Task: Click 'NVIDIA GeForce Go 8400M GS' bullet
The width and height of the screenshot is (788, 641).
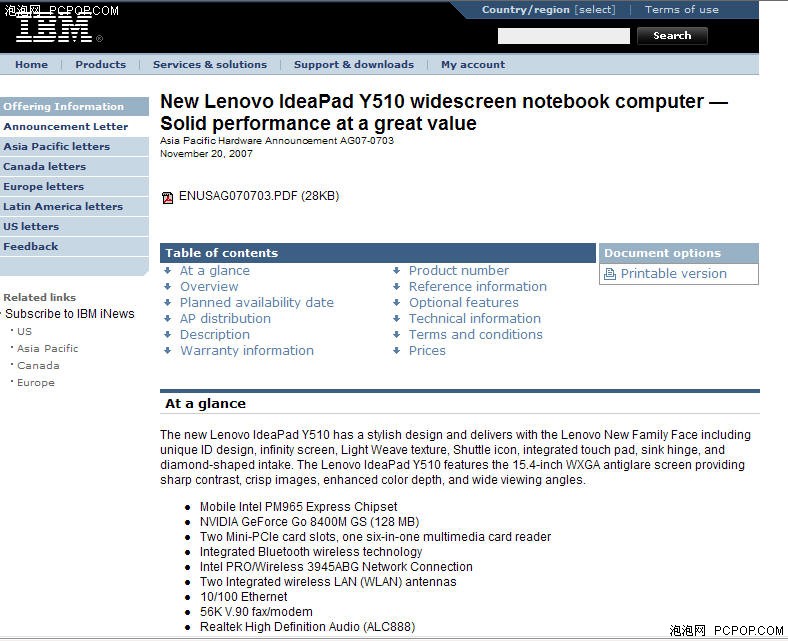Action: click(309, 522)
